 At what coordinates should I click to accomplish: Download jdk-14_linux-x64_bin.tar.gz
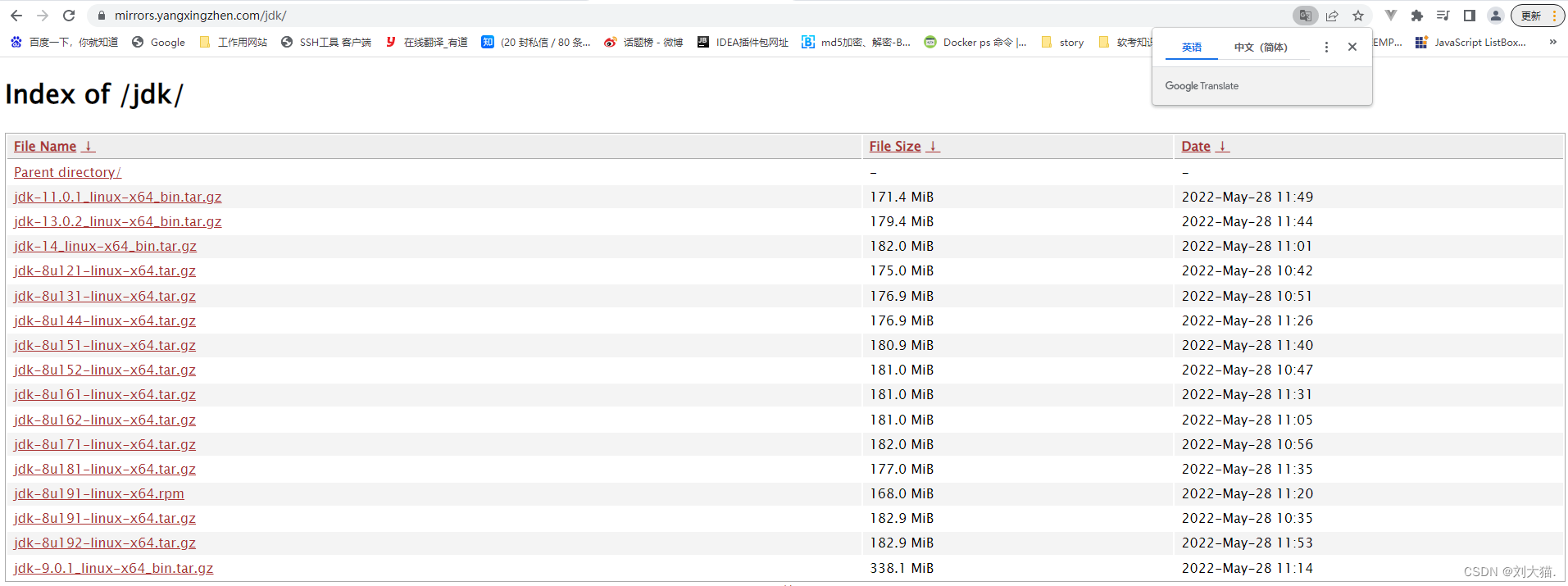click(106, 246)
